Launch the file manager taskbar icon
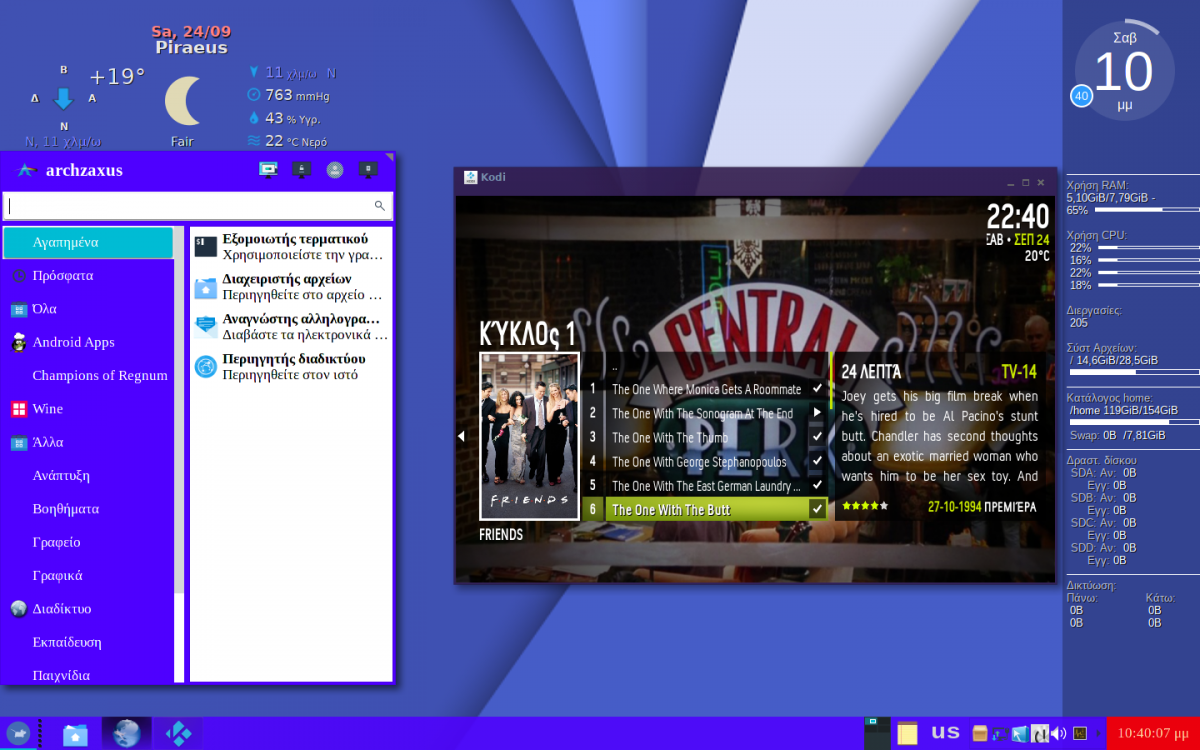This screenshot has height=750, width=1200. [75, 733]
